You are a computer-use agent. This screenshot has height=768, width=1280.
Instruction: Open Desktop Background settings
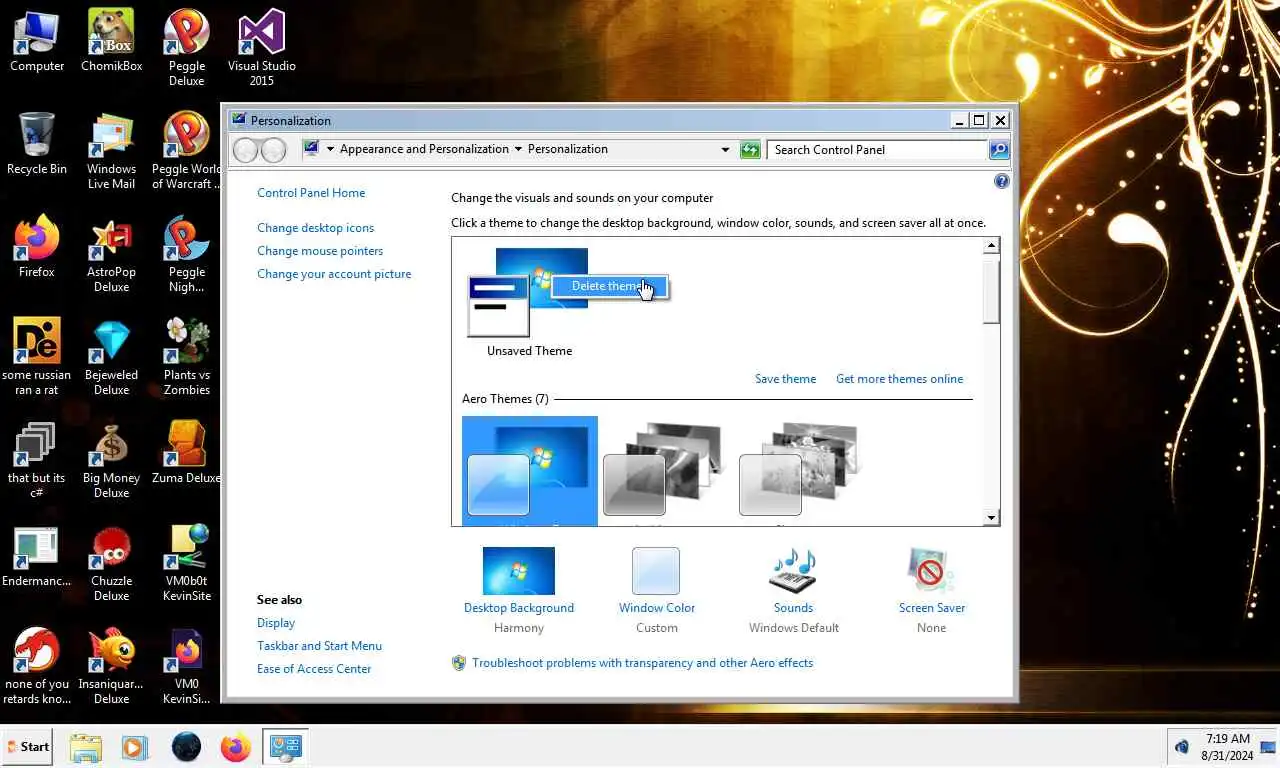click(519, 590)
